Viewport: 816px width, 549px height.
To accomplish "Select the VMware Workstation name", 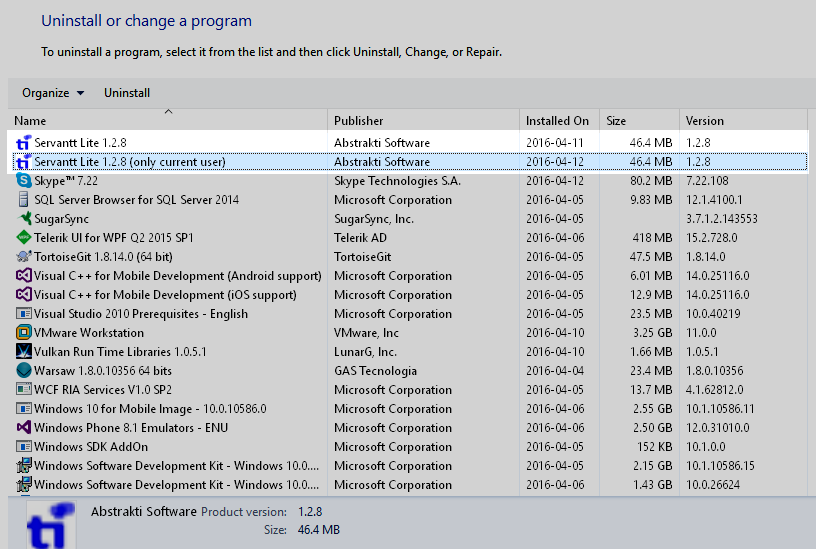I will coord(89,333).
